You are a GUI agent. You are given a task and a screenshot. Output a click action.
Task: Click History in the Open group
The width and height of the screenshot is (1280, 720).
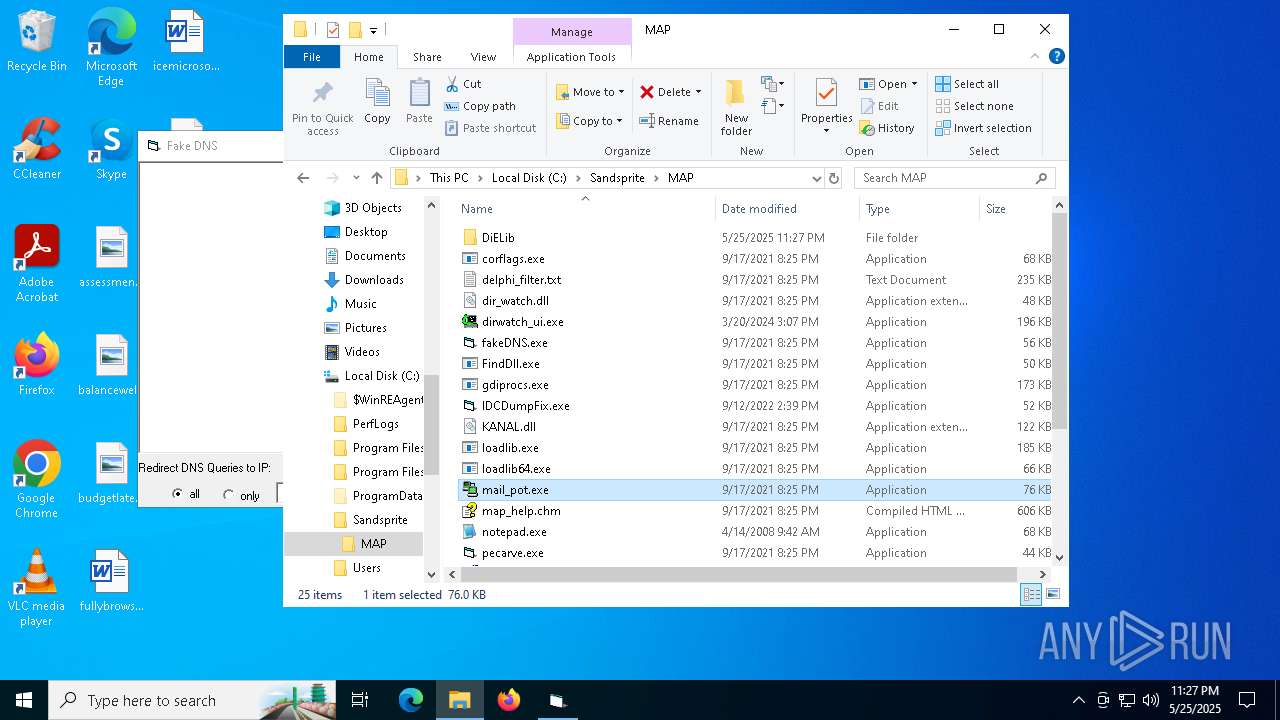(887, 128)
